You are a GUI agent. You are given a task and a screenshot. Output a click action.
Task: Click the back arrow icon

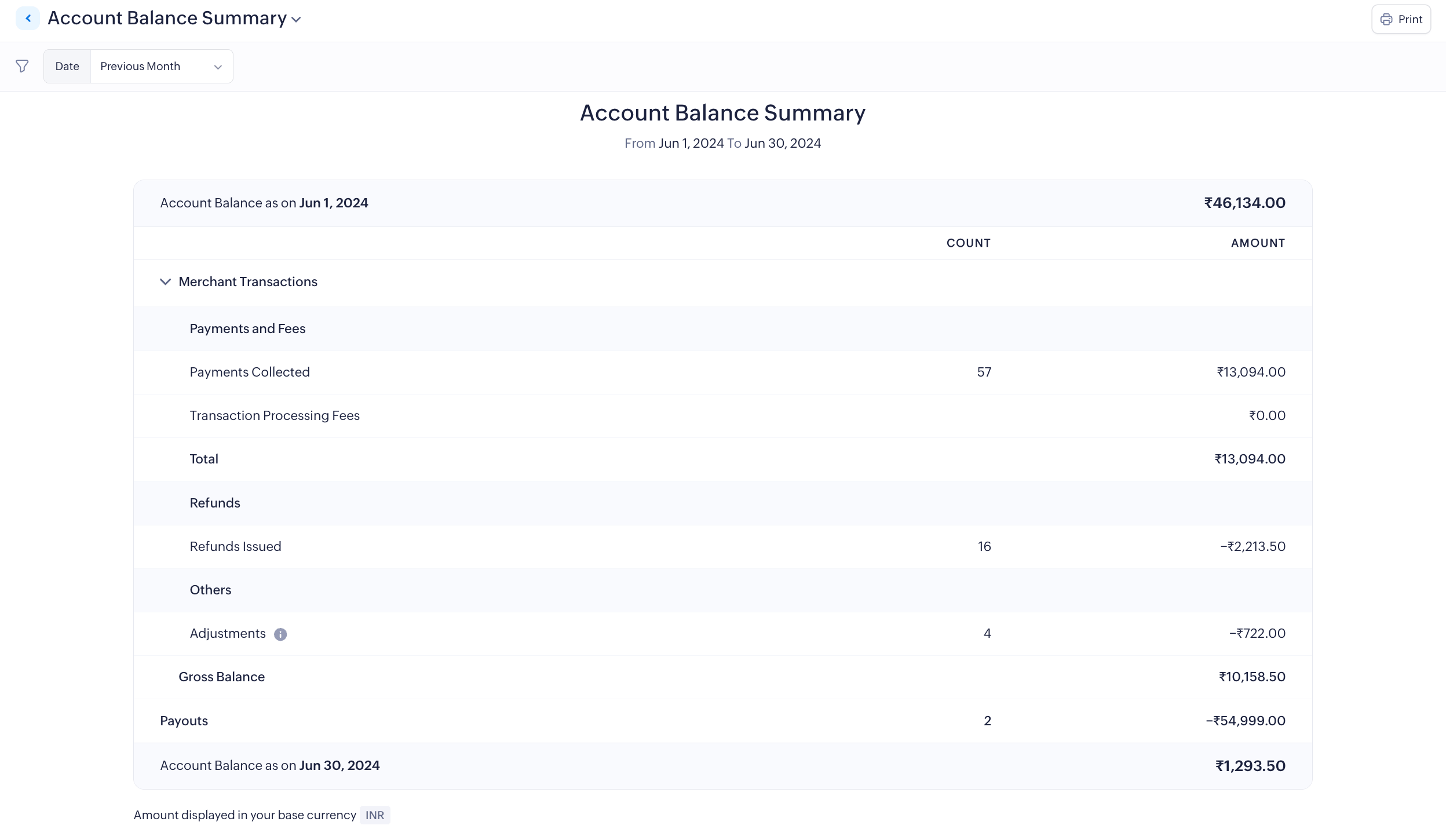27,19
